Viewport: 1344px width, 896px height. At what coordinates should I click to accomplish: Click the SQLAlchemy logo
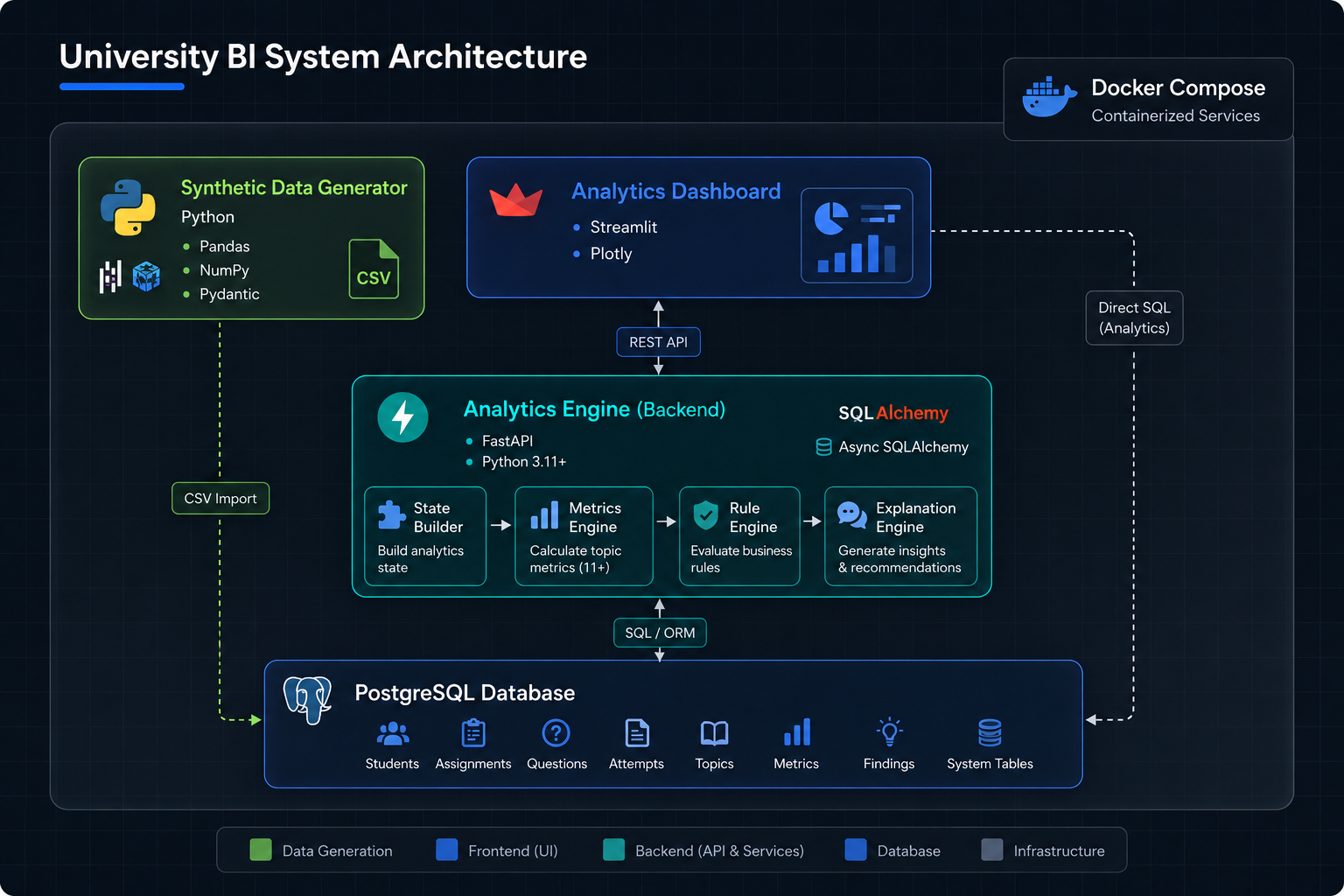pyautogui.click(x=893, y=413)
